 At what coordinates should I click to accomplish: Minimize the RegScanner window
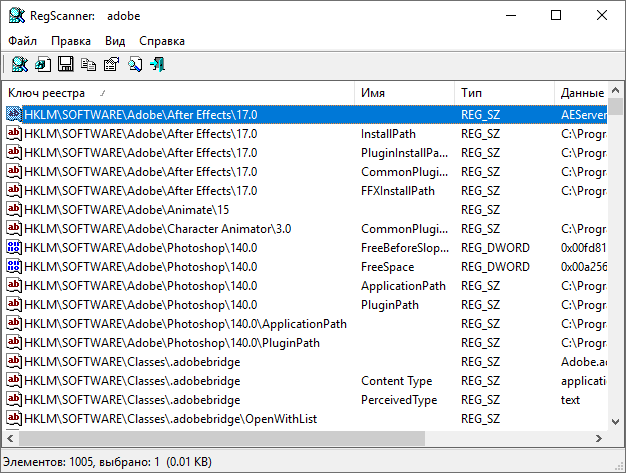point(511,15)
